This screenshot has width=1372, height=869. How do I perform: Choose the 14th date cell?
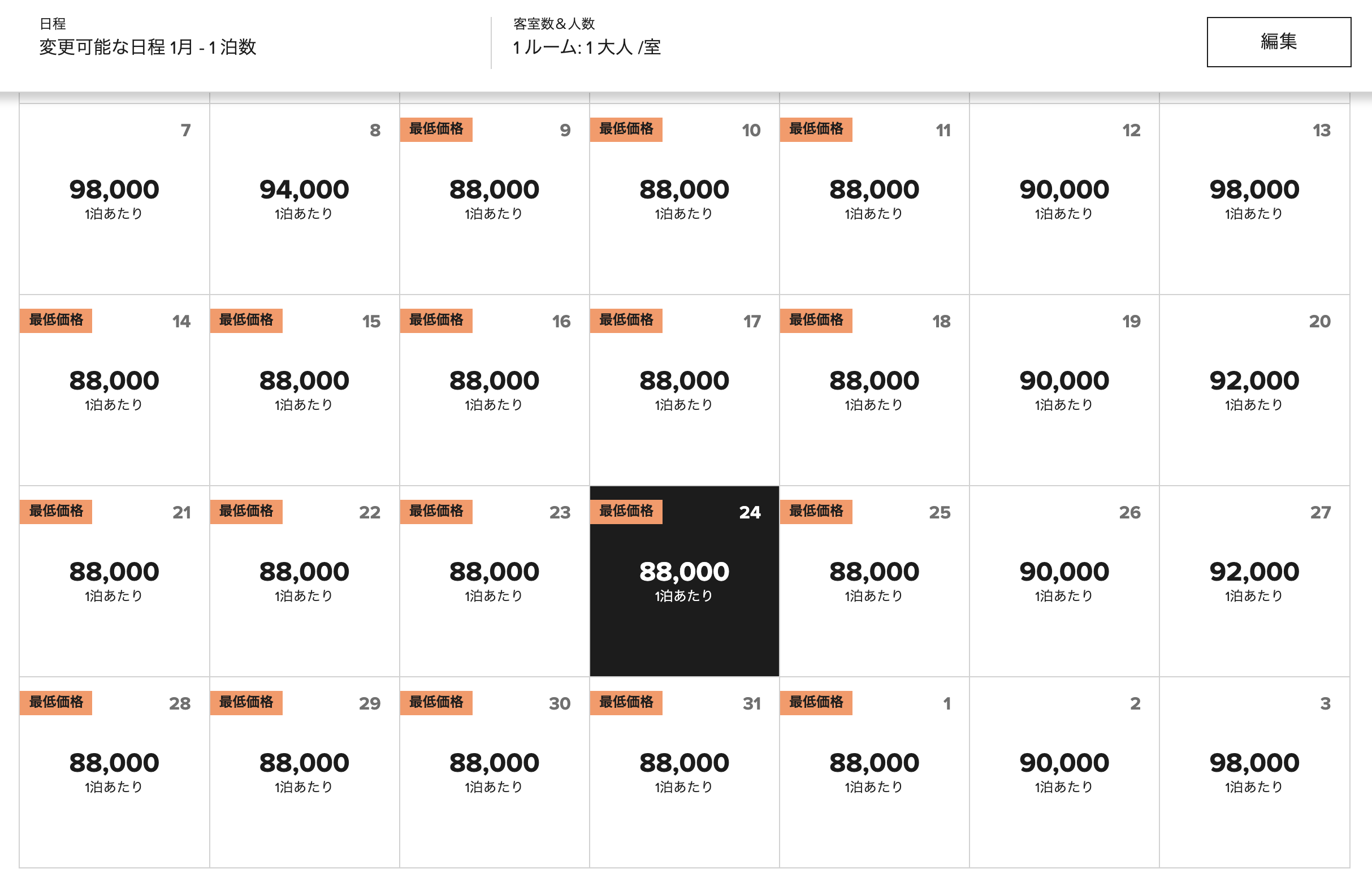114,390
